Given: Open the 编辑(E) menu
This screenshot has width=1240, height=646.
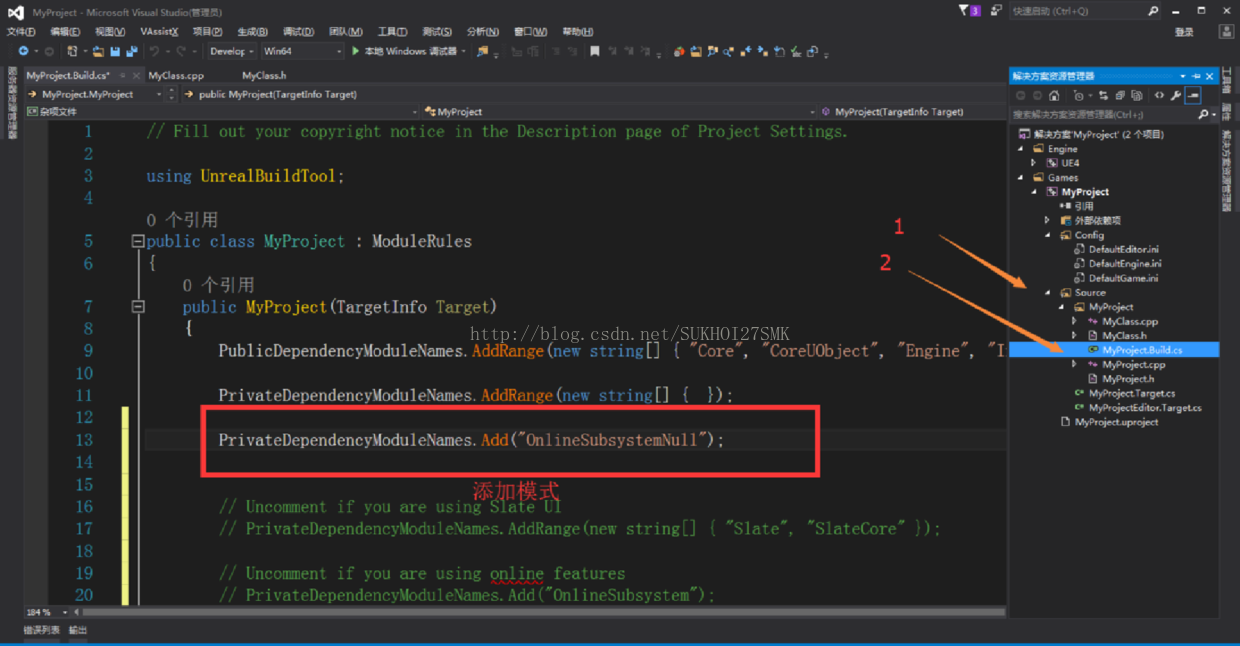Looking at the screenshot, I should pyautogui.click(x=66, y=32).
